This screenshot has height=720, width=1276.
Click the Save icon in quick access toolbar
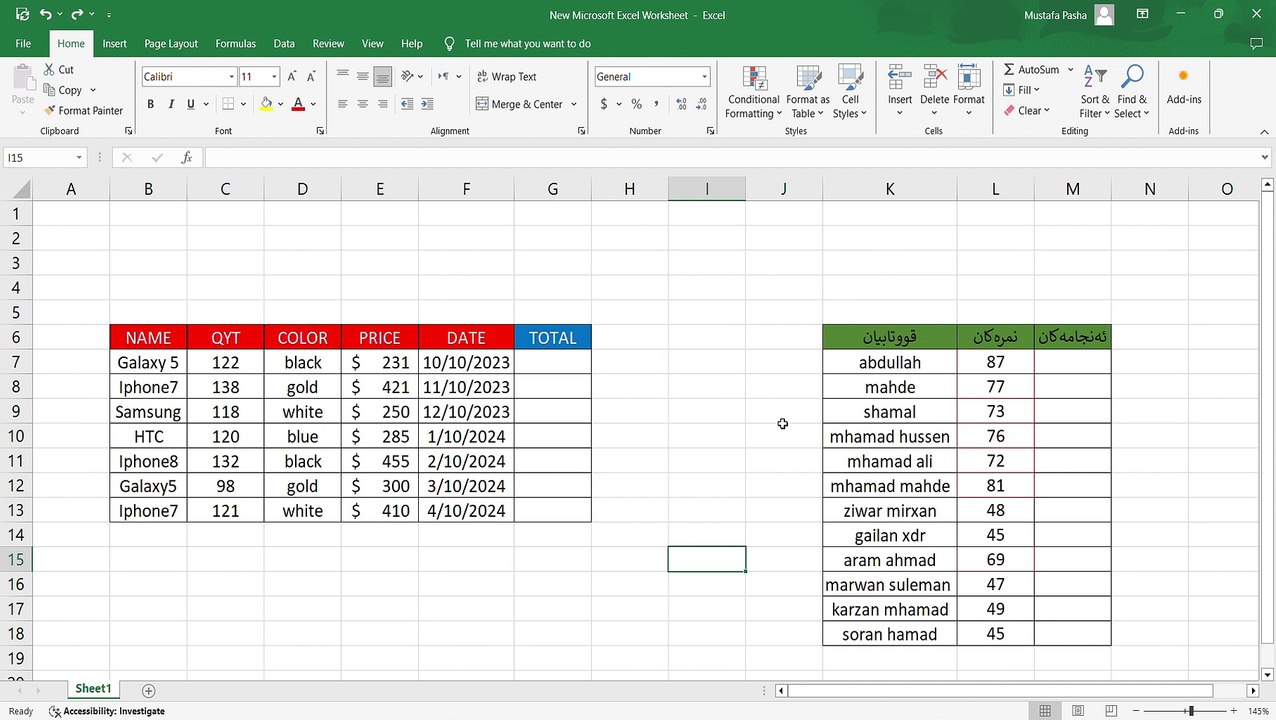pyautogui.click(x=23, y=15)
